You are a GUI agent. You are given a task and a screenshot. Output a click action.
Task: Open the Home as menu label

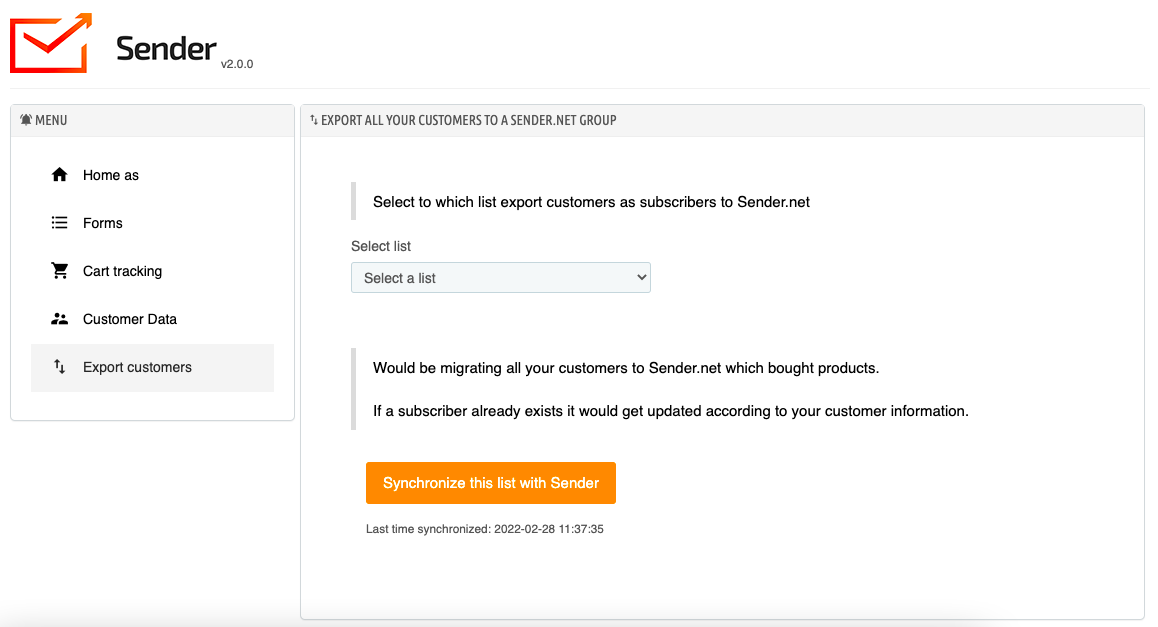pos(111,175)
